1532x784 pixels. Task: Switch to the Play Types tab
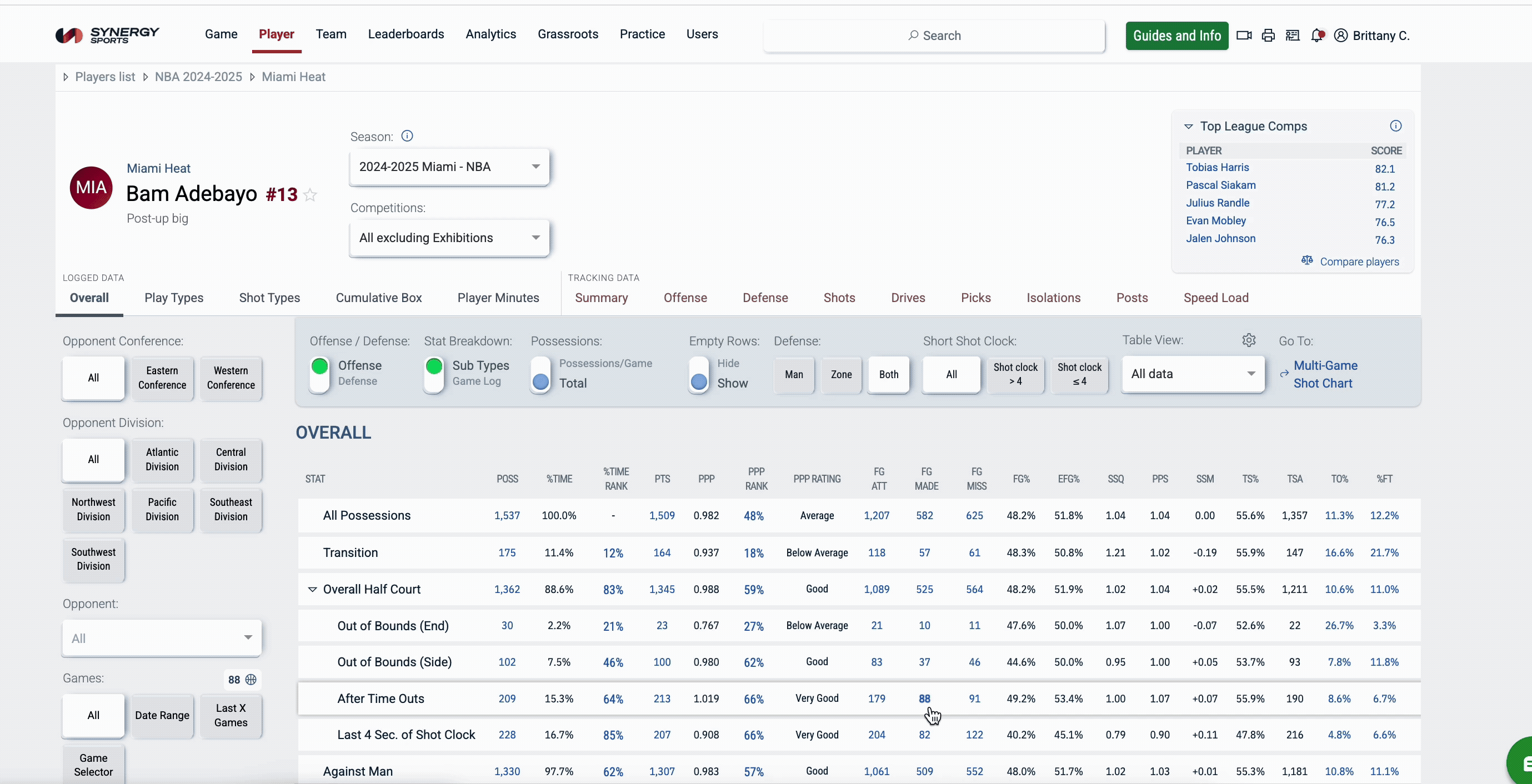[174, 298]
